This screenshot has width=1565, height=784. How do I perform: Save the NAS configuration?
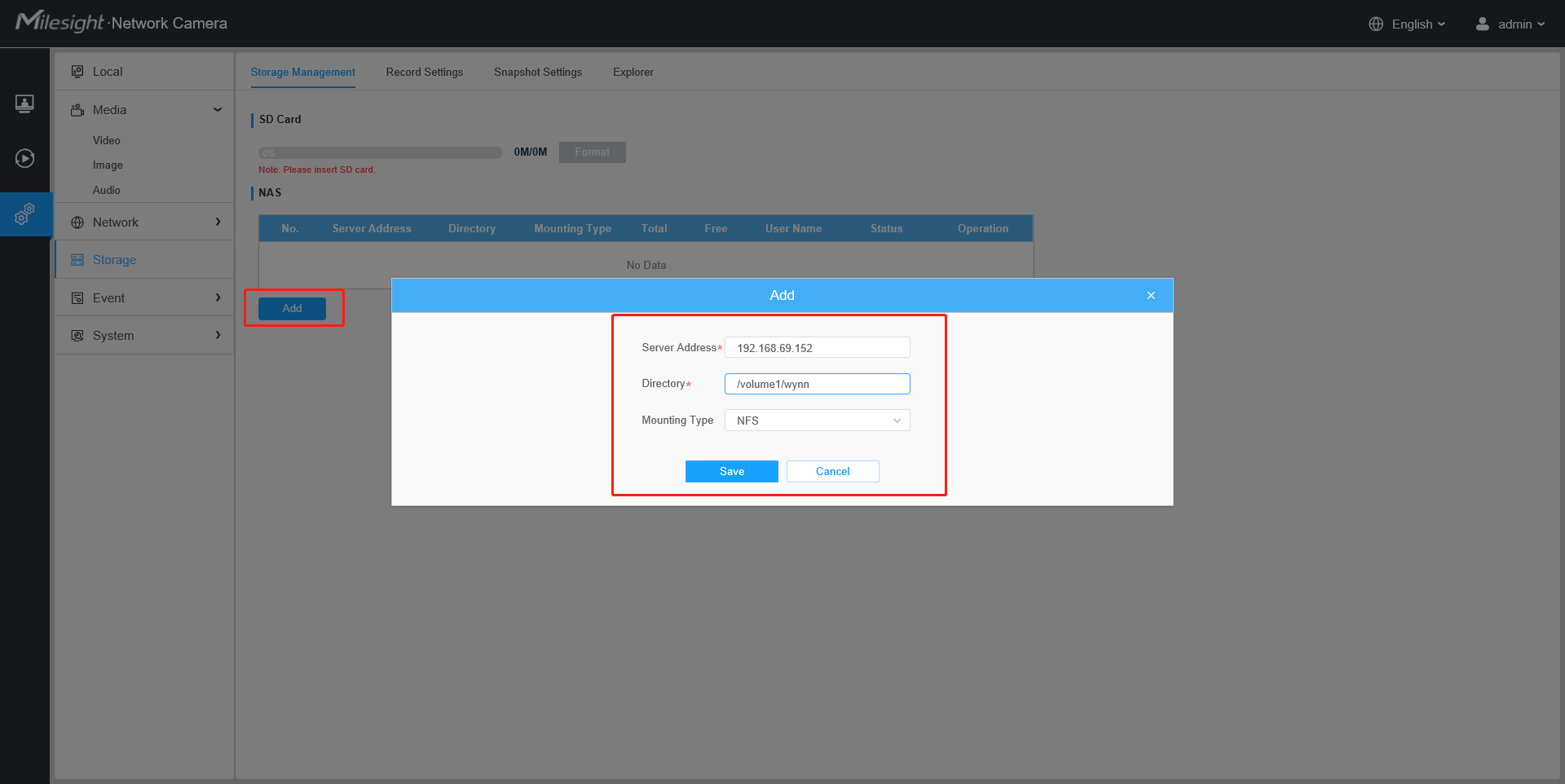[732, 472]
